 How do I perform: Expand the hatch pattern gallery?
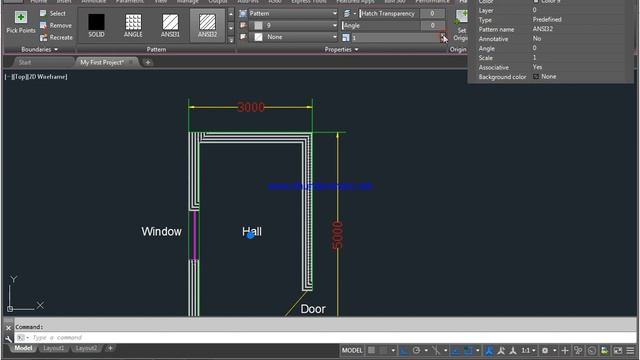pos(231,40)
